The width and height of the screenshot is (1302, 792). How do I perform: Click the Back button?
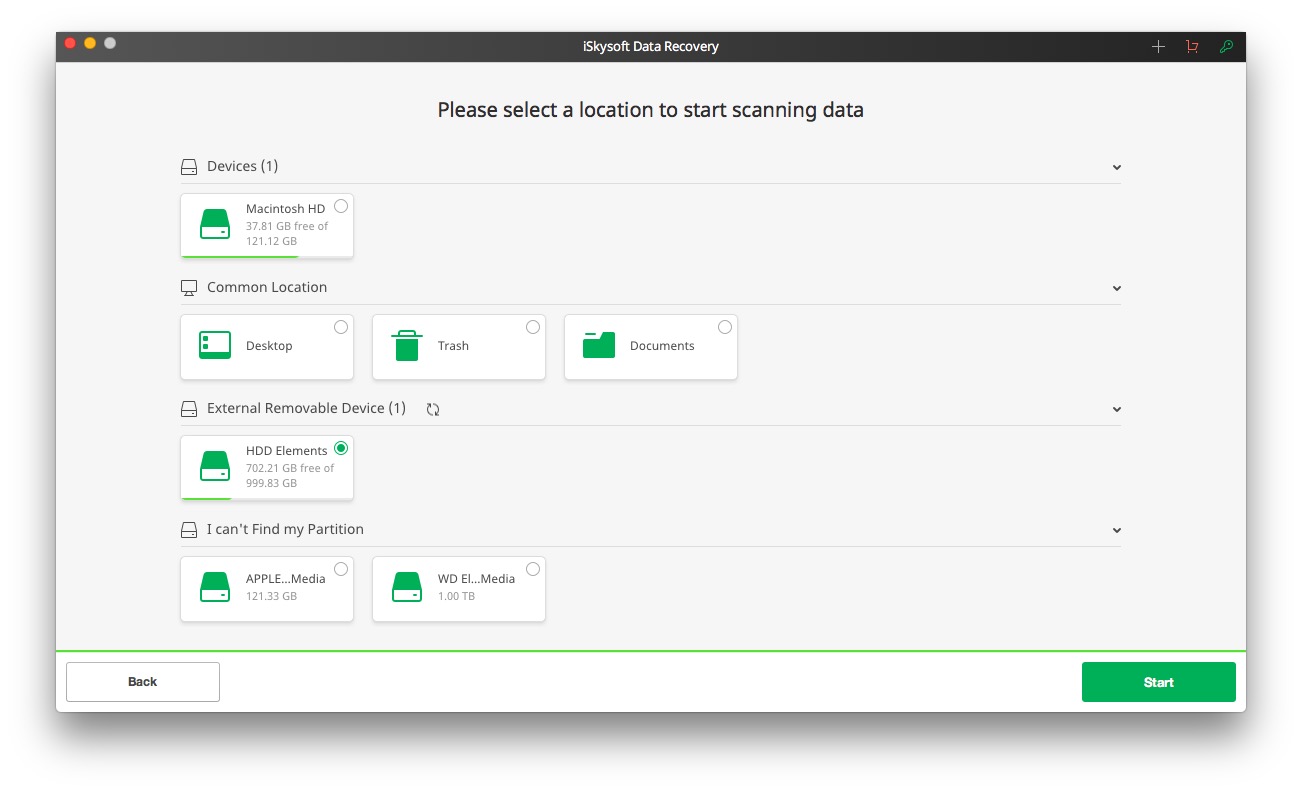[x=143, y=682]
